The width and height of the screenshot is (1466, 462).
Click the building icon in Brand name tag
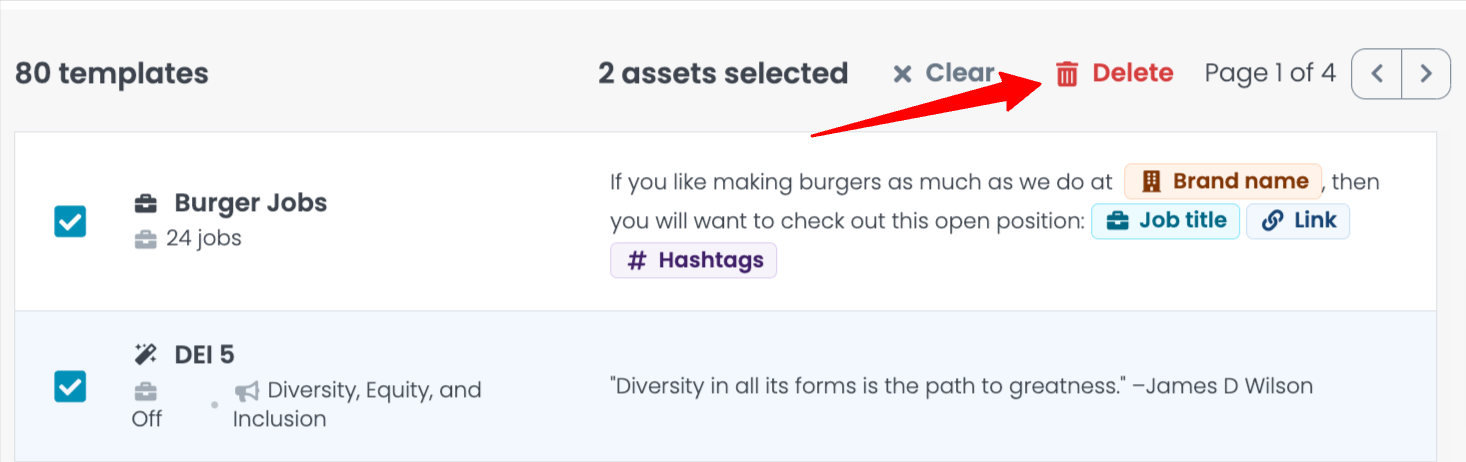[1152, 181]
